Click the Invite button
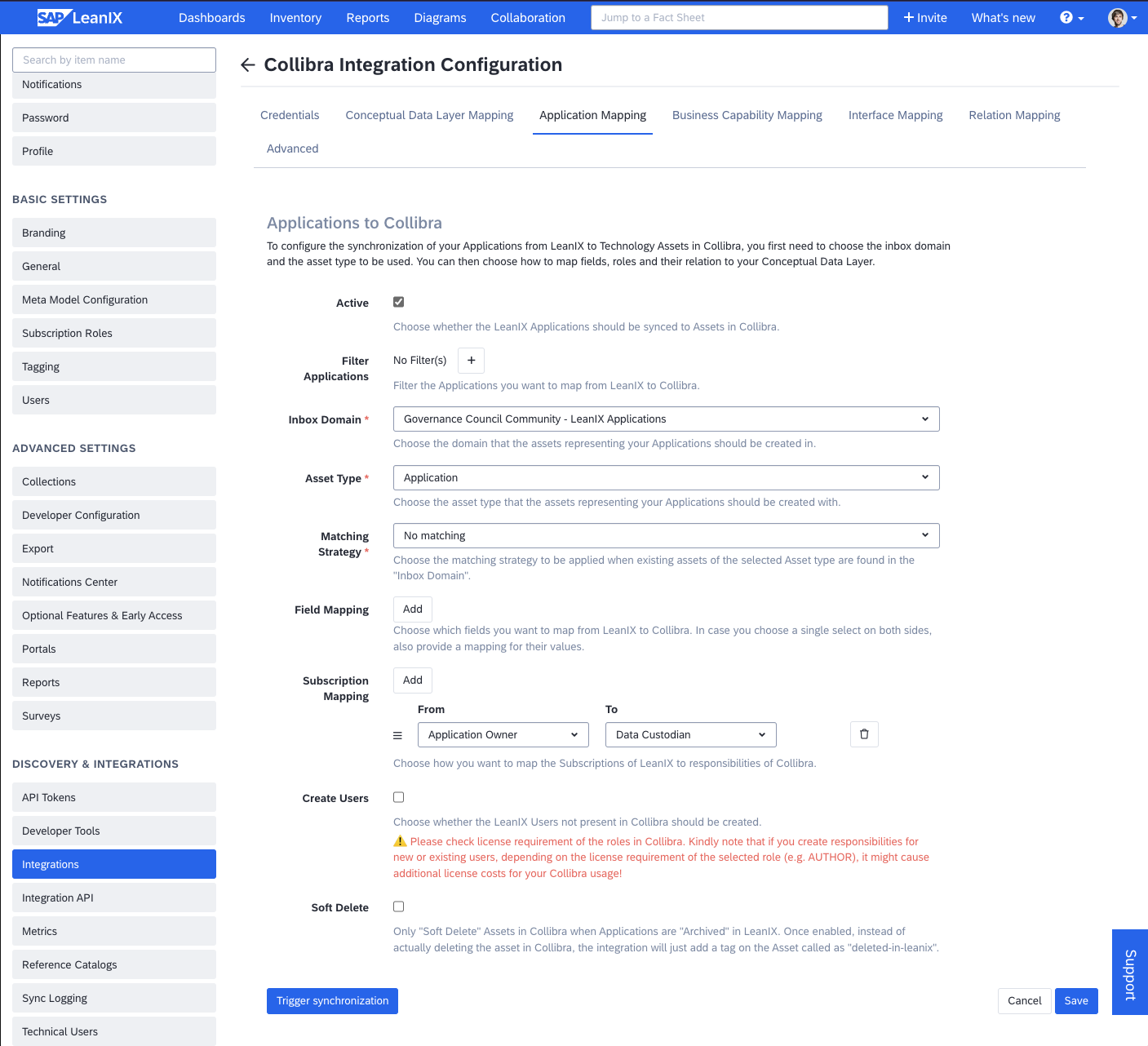This screenshot has height=1046, width=1148. (x=925, y=18)
